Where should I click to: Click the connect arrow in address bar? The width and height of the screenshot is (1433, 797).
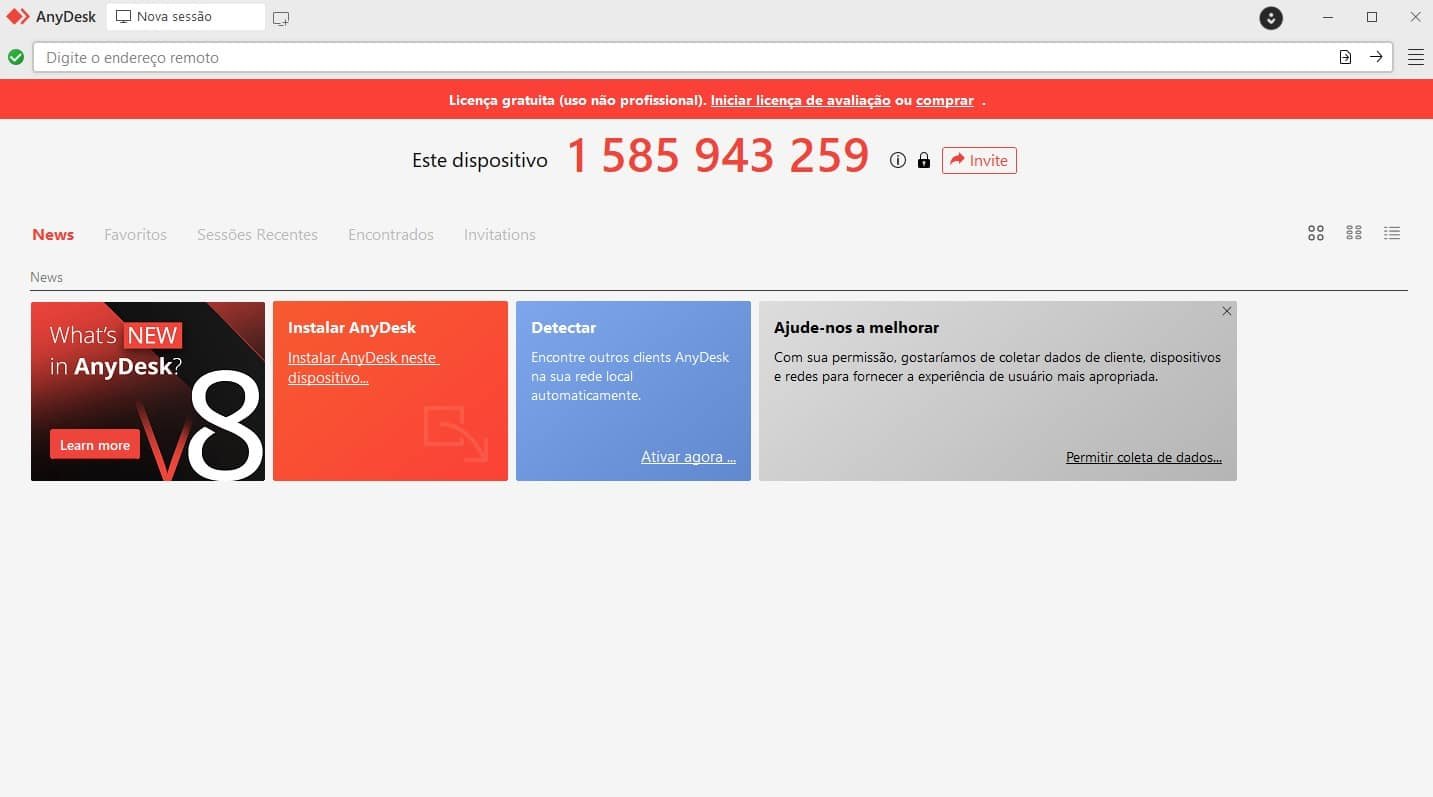[1376, 57]
